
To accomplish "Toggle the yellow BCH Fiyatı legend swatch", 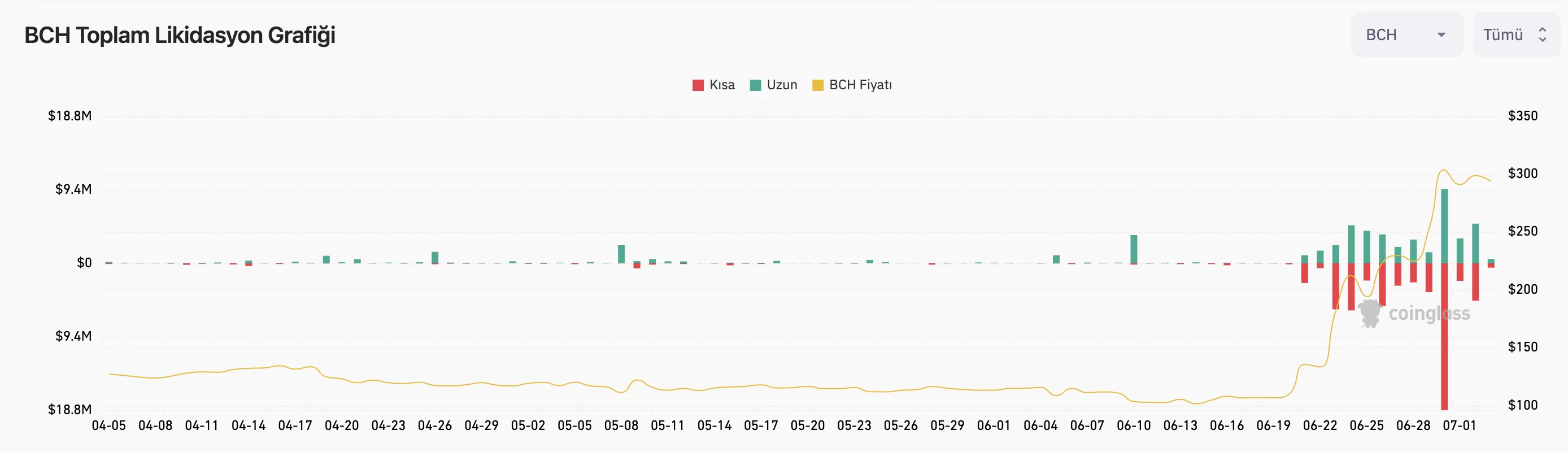I will (817, 85).
